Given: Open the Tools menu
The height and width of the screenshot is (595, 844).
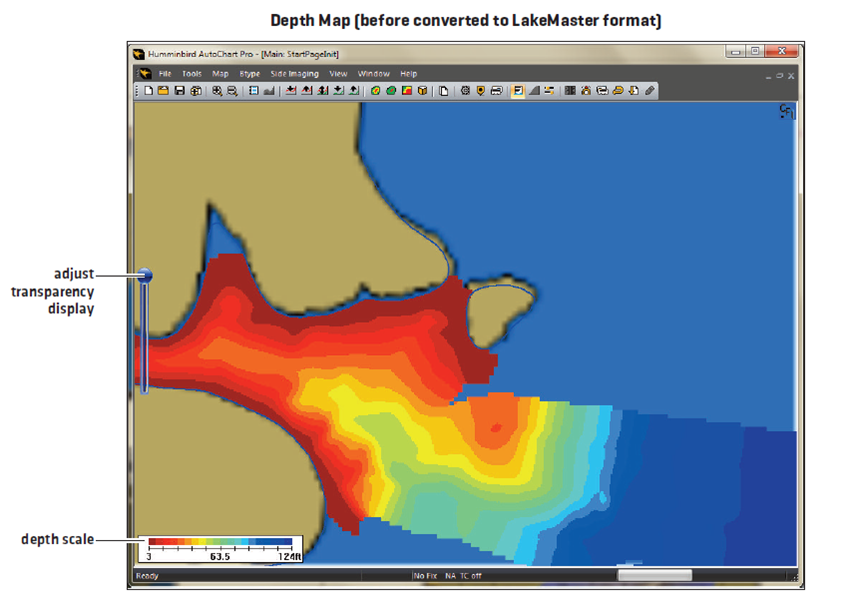Looking at the screenshot, I should coord(192,74).
